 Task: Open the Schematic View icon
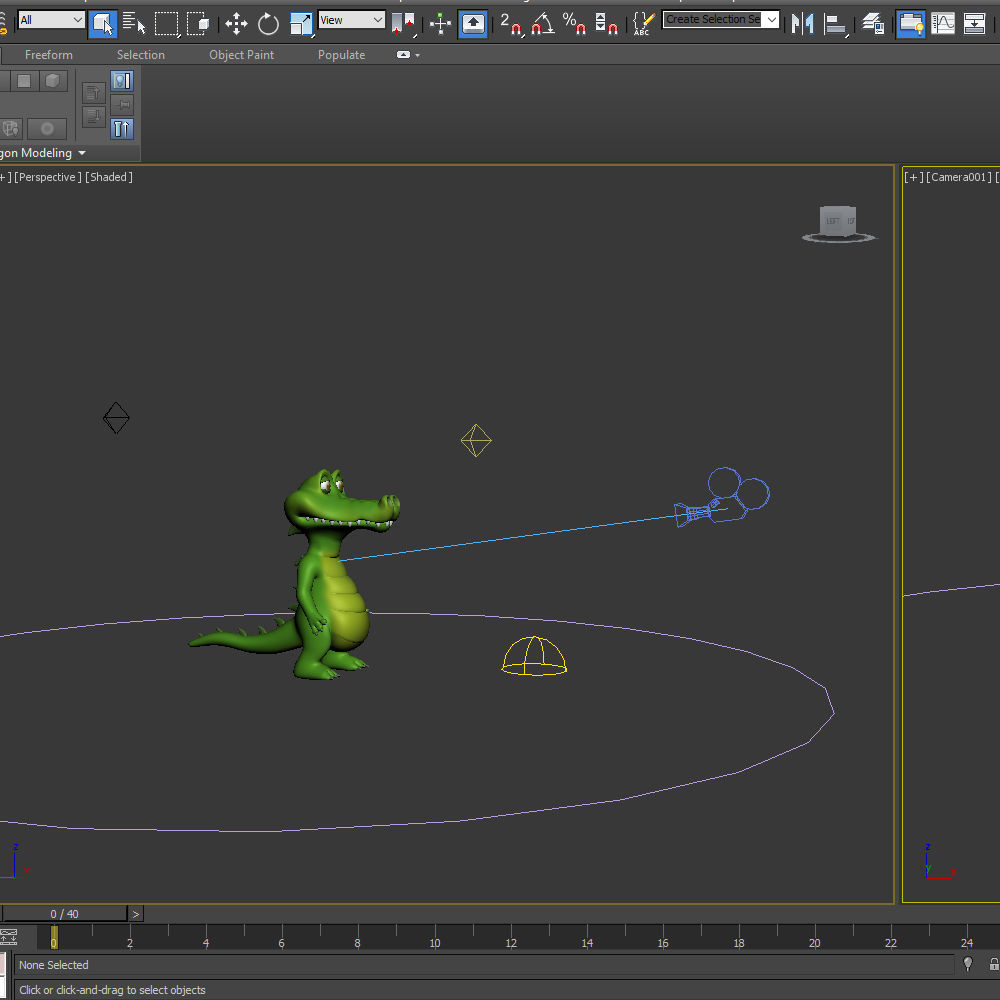(974, 24)
